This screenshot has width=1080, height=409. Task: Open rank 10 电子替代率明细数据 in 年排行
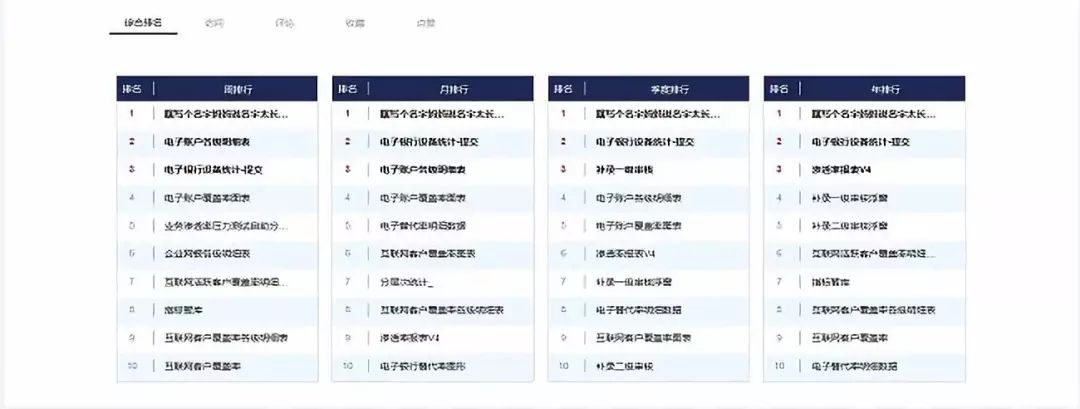(x=855, y=366)
